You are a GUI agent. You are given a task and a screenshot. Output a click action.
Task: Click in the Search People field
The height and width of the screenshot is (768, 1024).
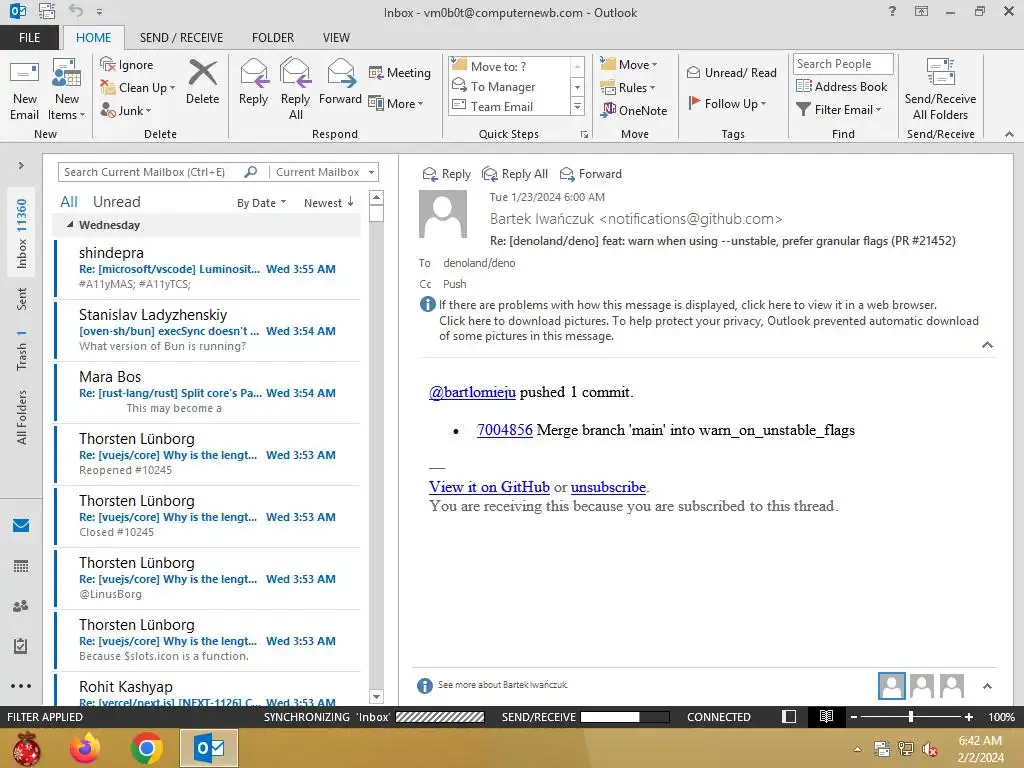pyautogui.click(x=842, y=63)
